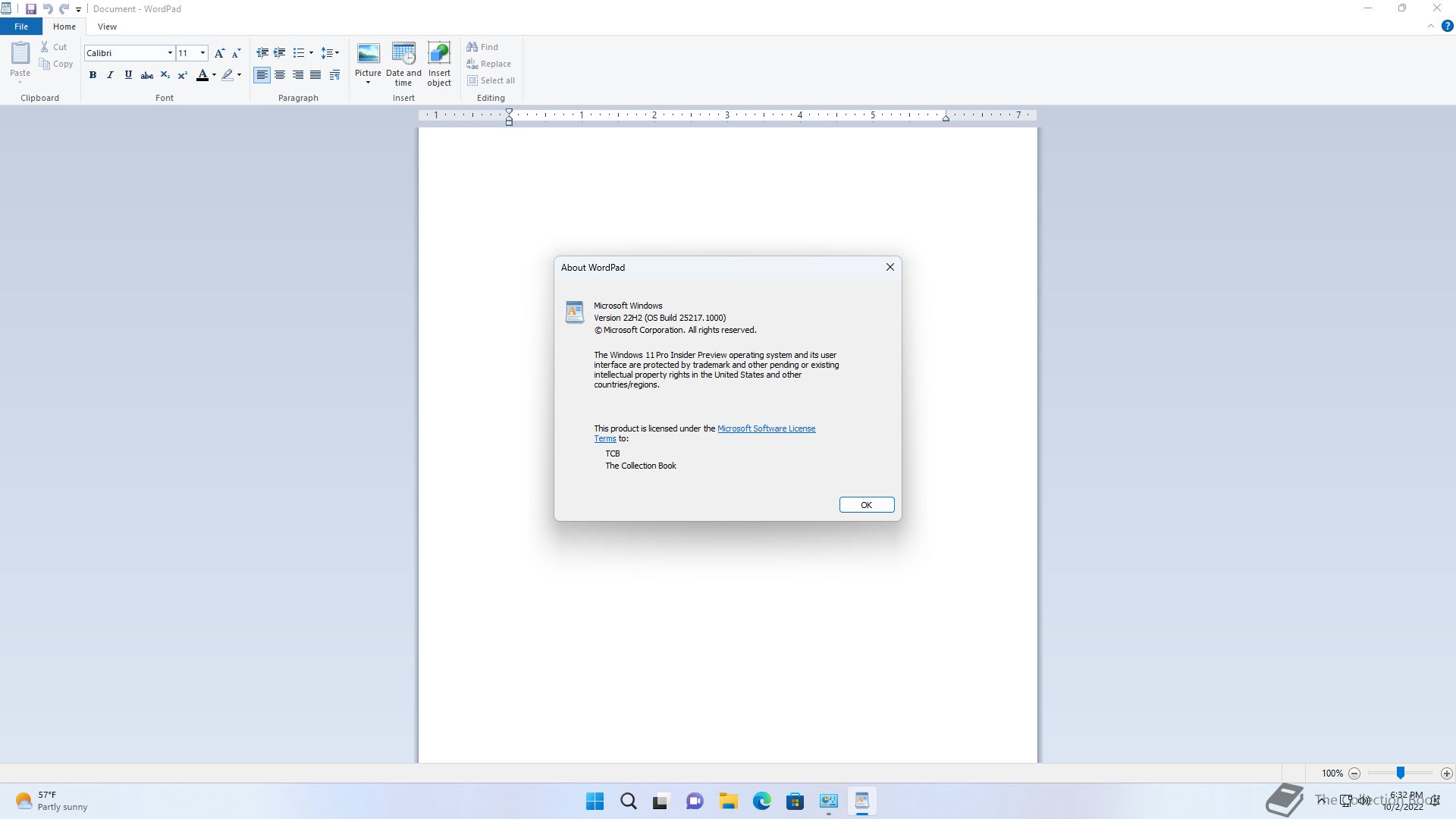
Task: Open weather widget showing 57°F
Action: (x=52, y=801)
